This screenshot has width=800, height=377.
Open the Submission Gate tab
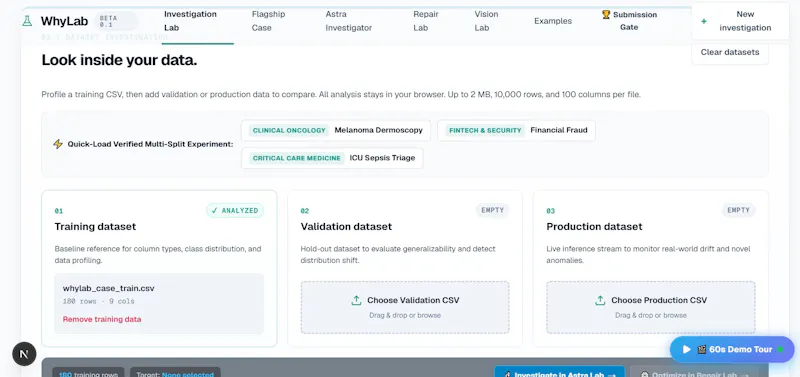[x=630, y=21]
